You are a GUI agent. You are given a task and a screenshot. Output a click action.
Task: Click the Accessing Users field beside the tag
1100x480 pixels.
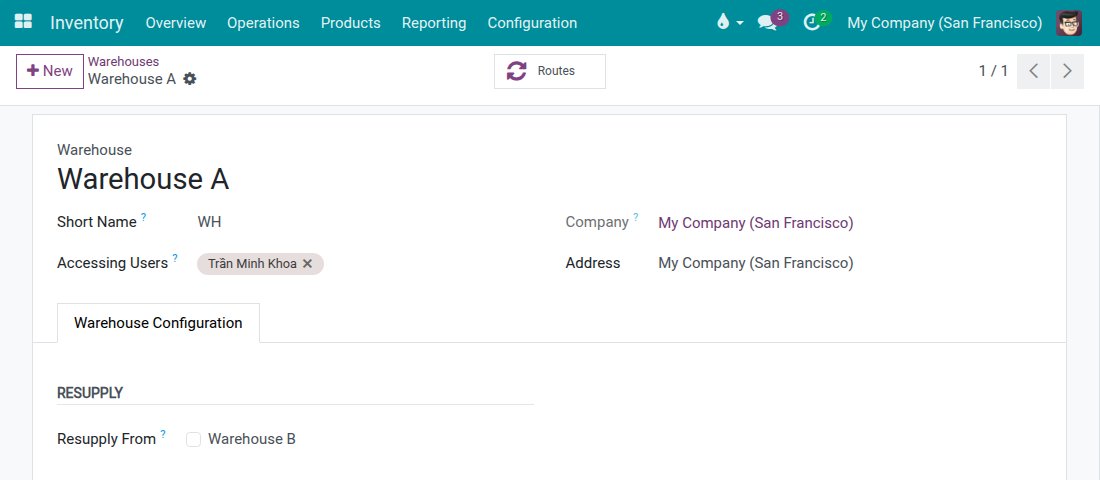coord(428,264)
